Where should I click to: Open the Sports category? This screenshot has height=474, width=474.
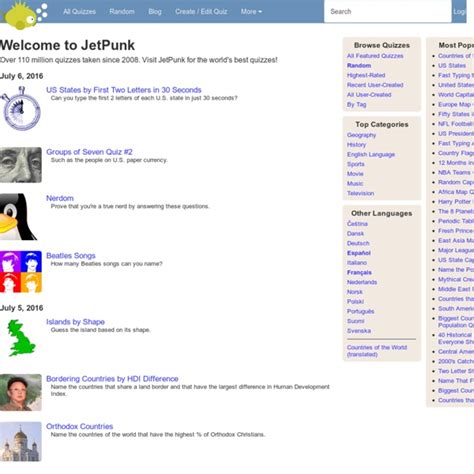click(x=356, y=164)
